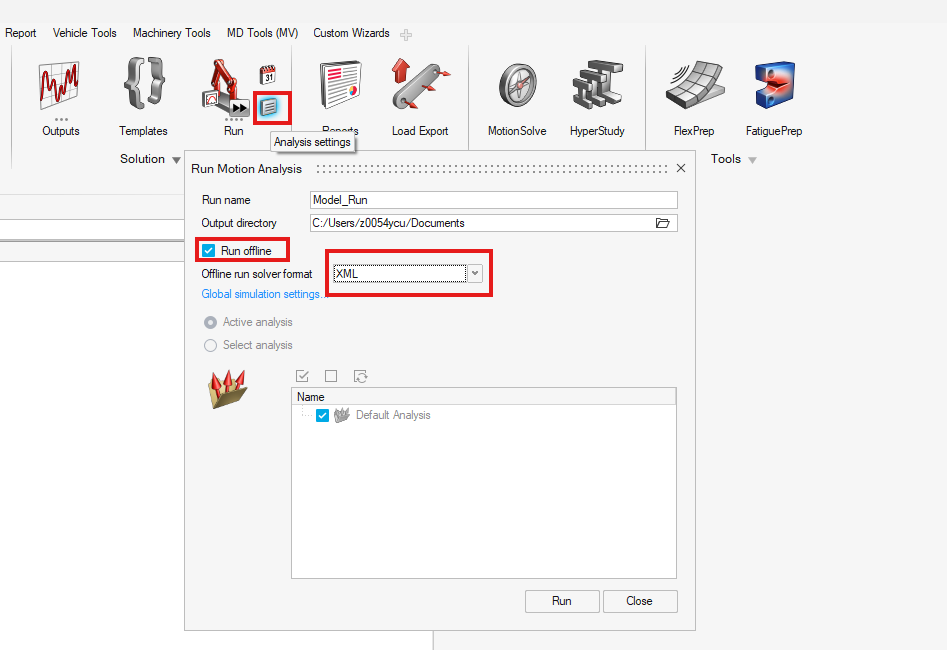Open the HyperStudy tool icon
The width and height of the screenshot is (947, 650).
click(597, 85)
